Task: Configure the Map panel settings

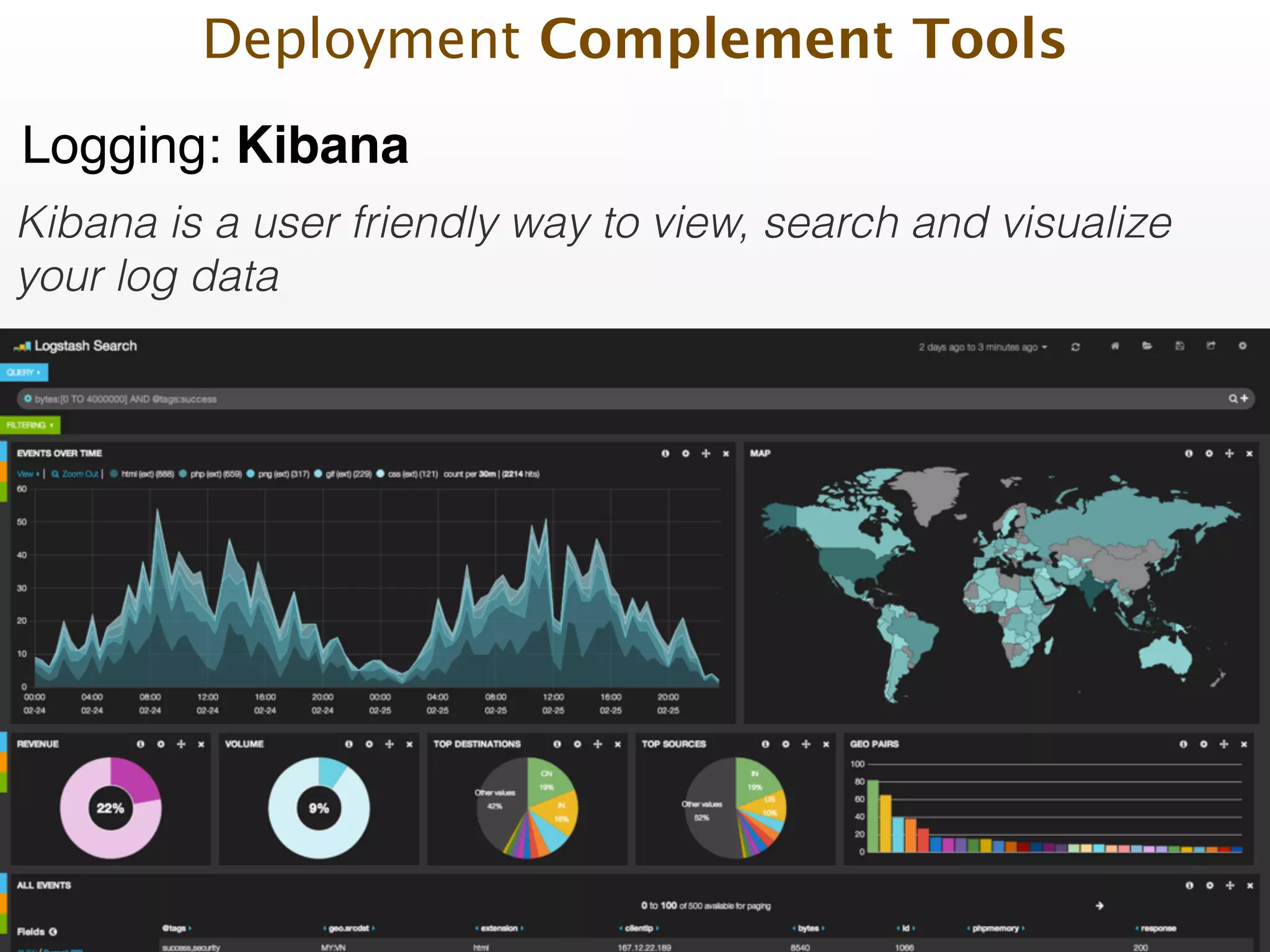Action: tap(1209, 454)
